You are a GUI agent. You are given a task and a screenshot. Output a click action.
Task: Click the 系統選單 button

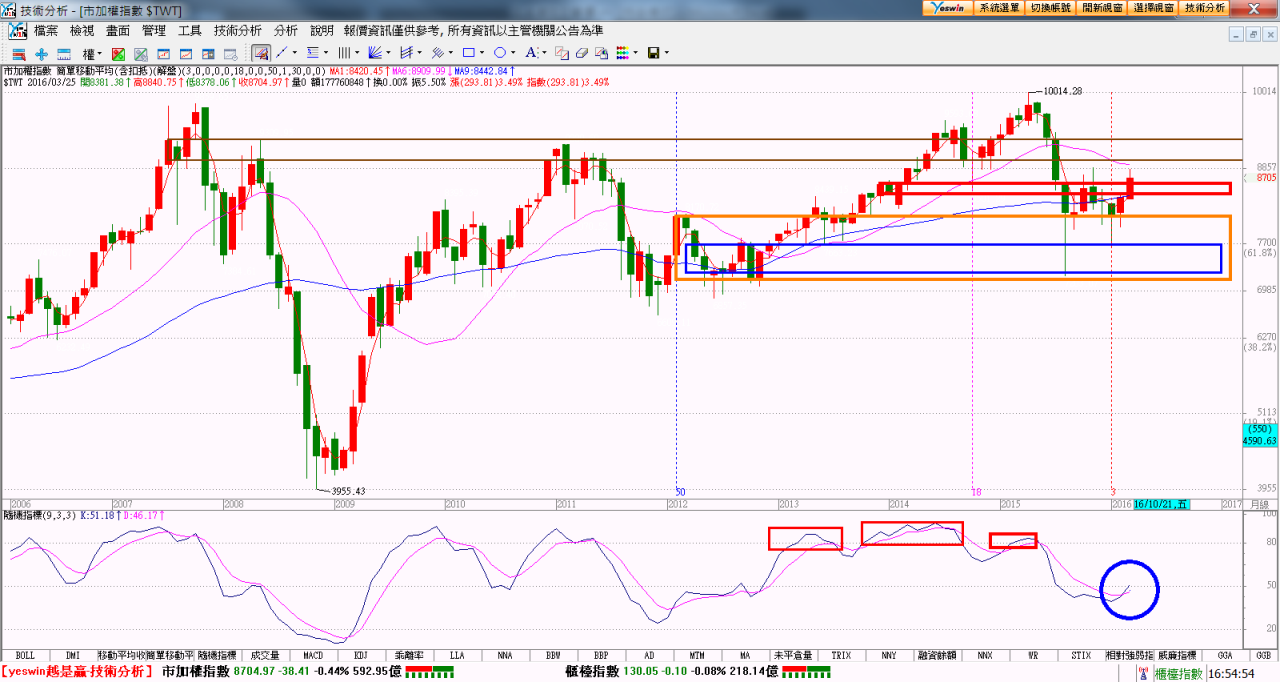pyautogui.click(x=999, y=7)
